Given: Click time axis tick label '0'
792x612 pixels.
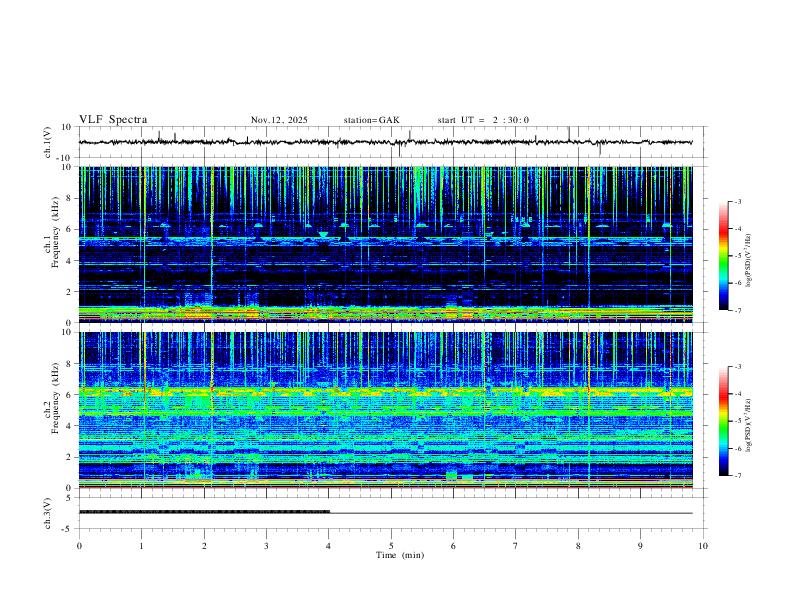Looking at the screenshot, I should point(79,546).
